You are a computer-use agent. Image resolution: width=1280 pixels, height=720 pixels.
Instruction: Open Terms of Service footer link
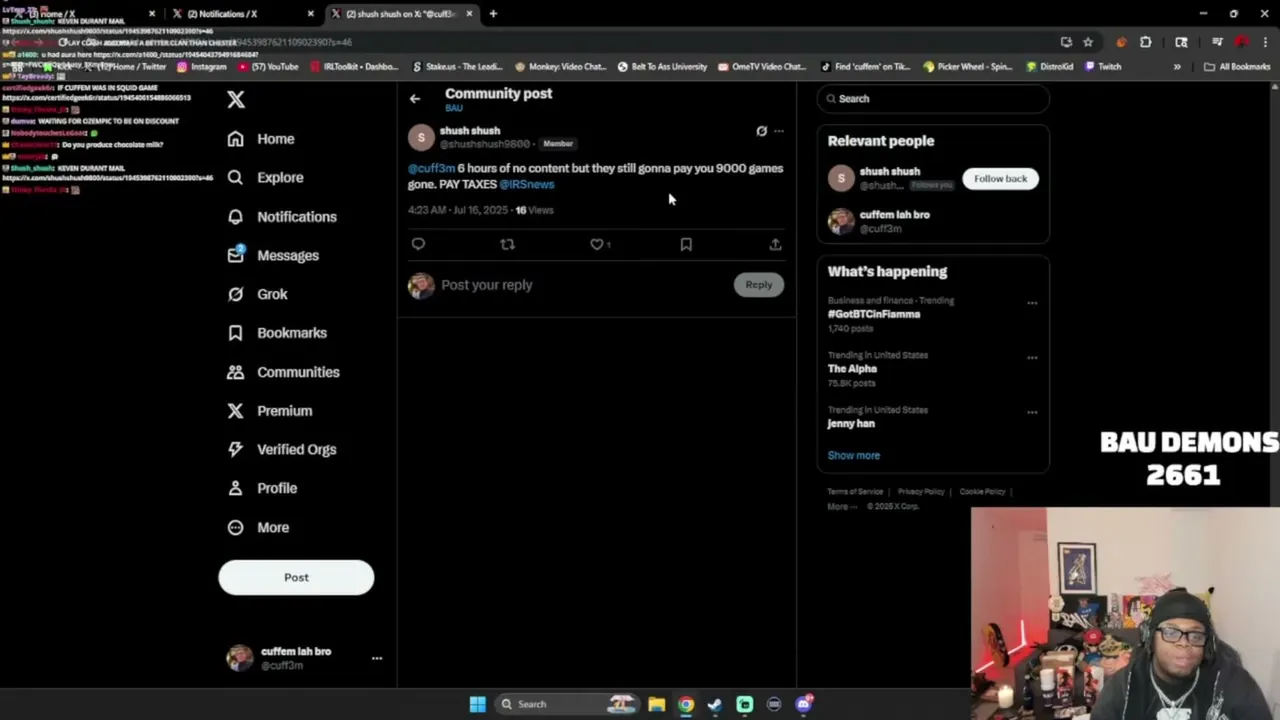pos(855,492)
